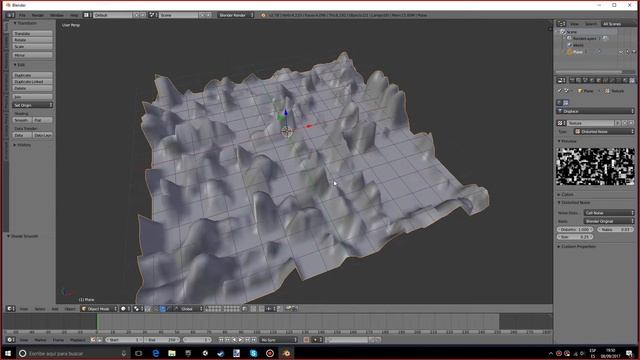Click the 3D viewport editor type icon

[x=11, y=309]
